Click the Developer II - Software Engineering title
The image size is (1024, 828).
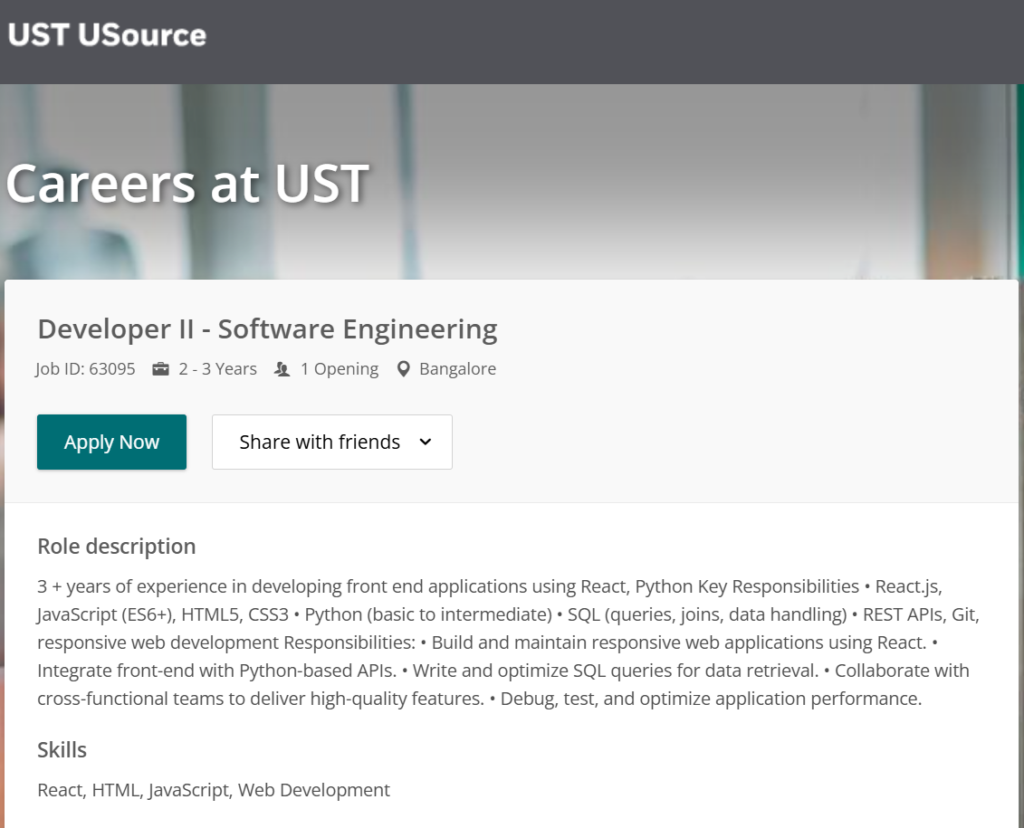click(x=268, y=329)
